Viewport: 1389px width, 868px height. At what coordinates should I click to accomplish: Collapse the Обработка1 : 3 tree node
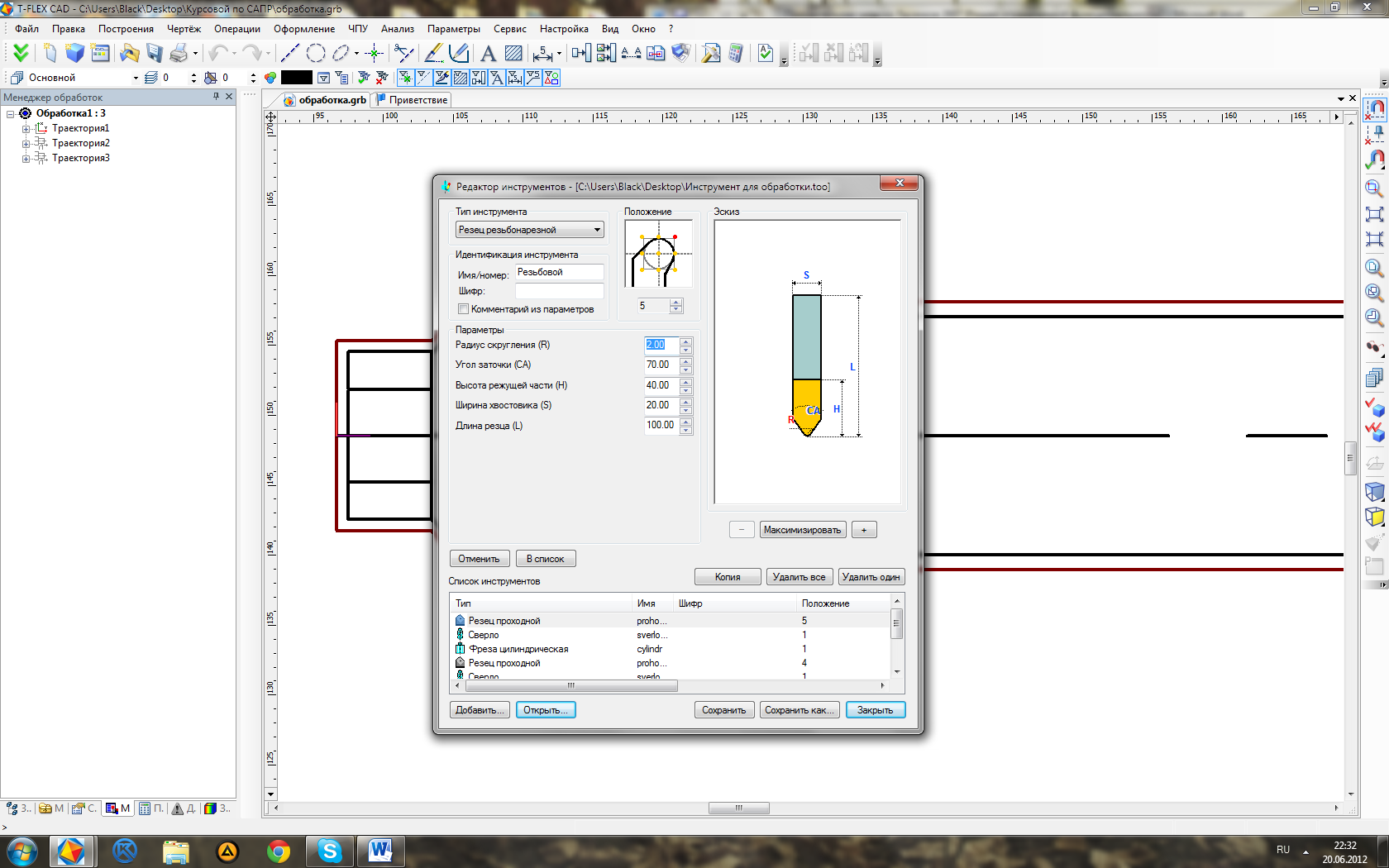[x=11, y=114]
